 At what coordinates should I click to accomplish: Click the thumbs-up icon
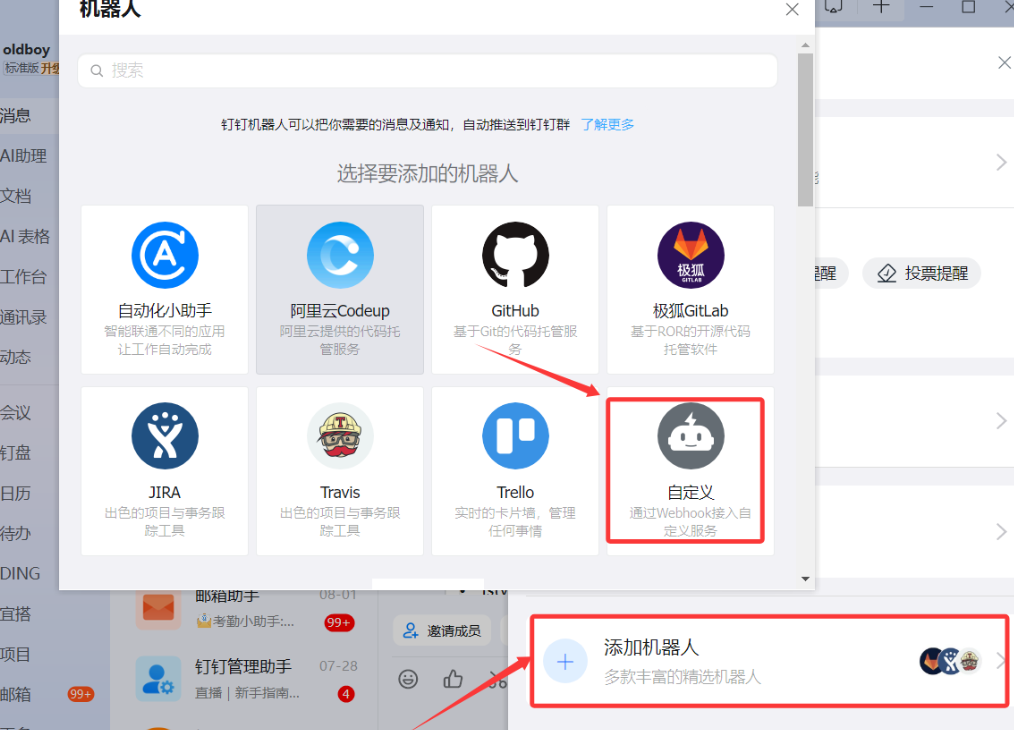453,679
